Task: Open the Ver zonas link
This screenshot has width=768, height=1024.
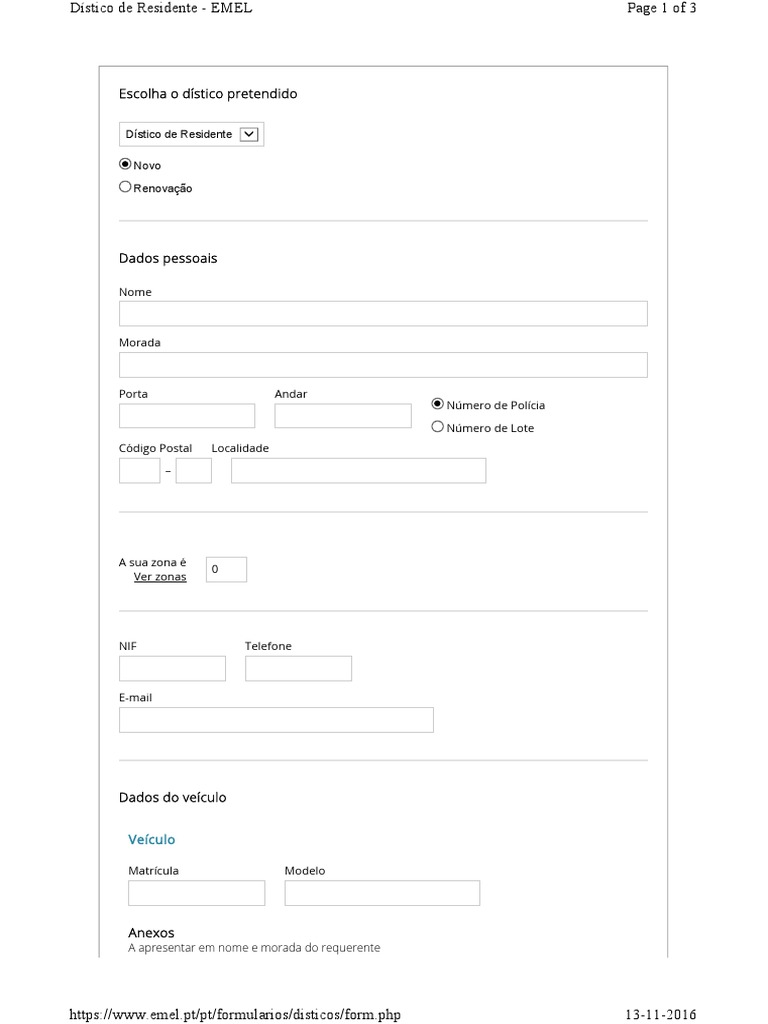Action: point(160,577)
